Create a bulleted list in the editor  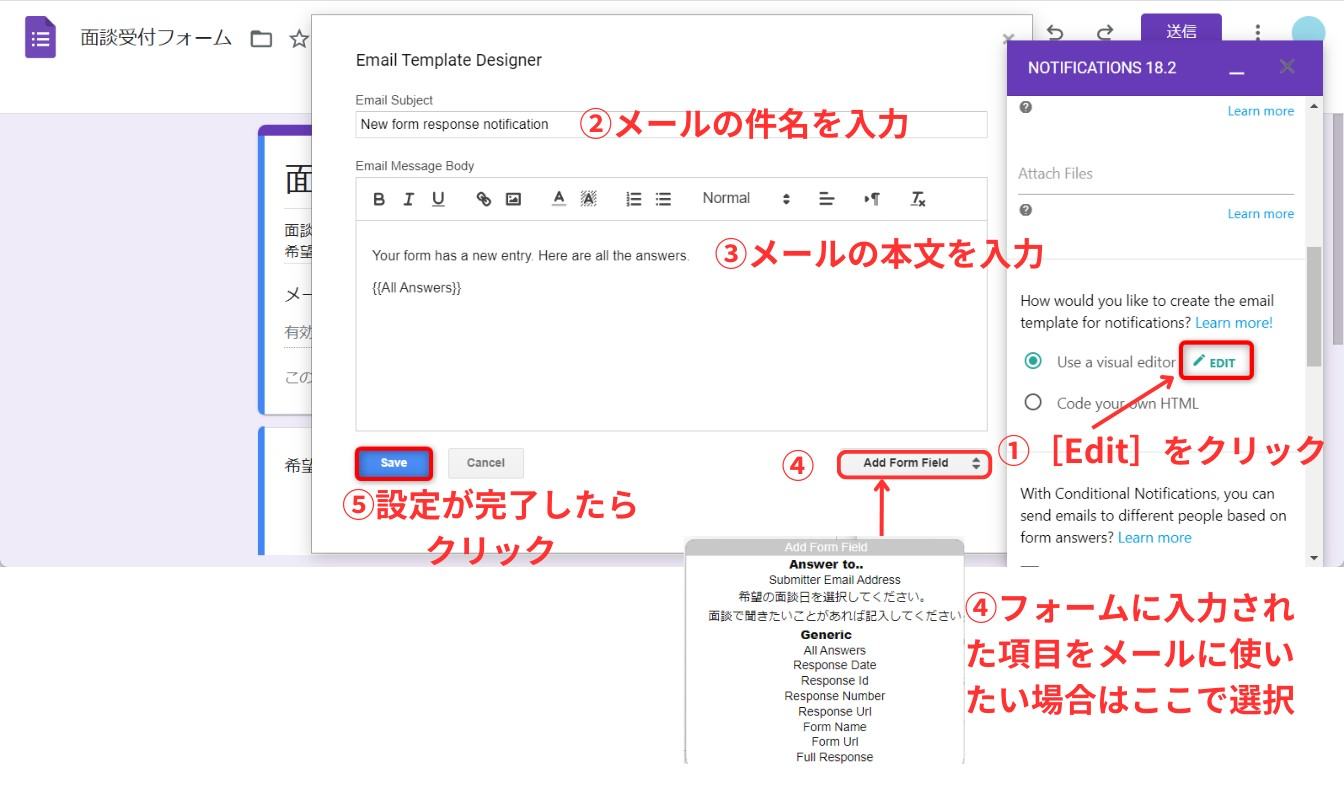663,199
